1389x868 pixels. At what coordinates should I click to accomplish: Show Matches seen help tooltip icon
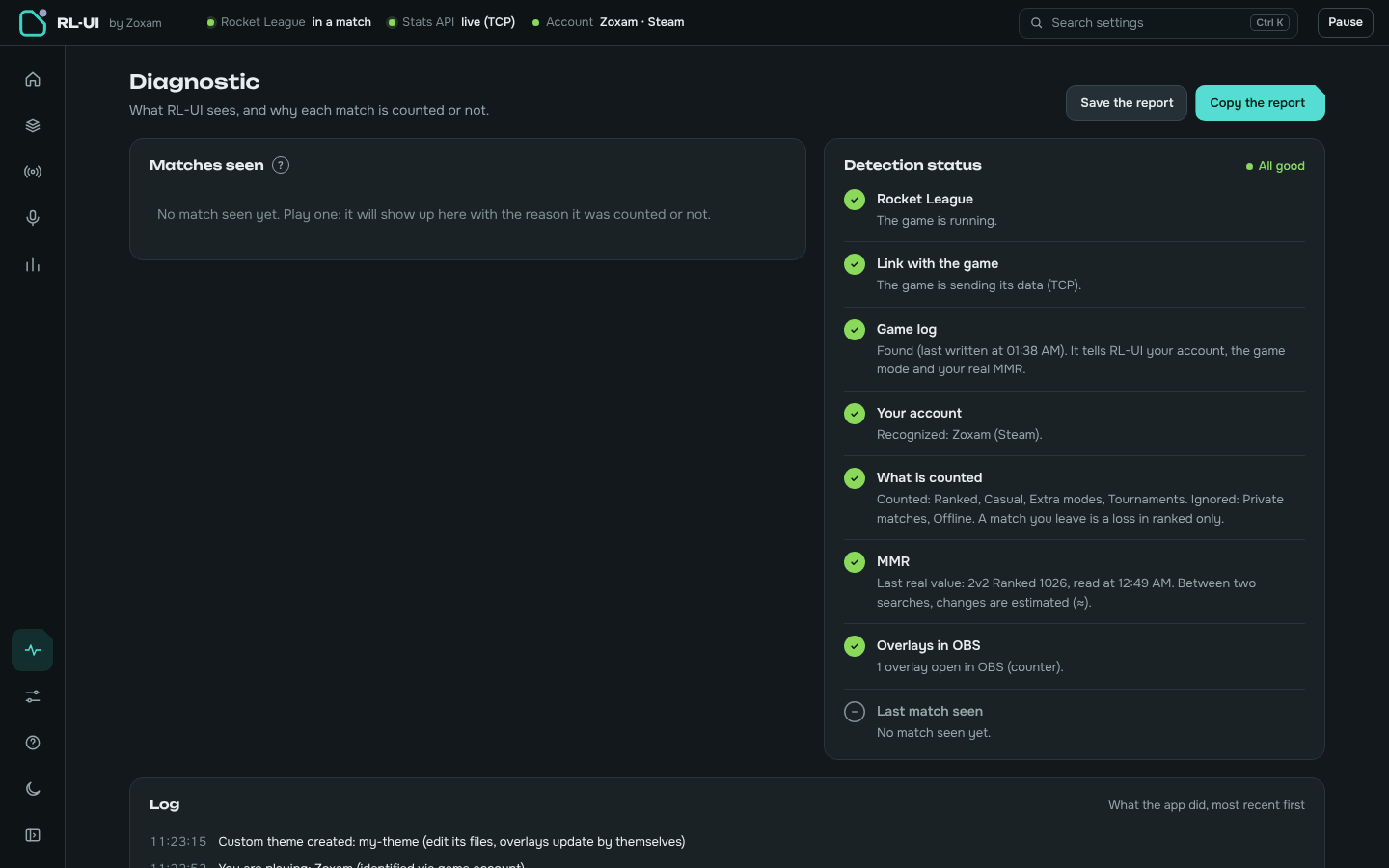[x=281, y=165]
